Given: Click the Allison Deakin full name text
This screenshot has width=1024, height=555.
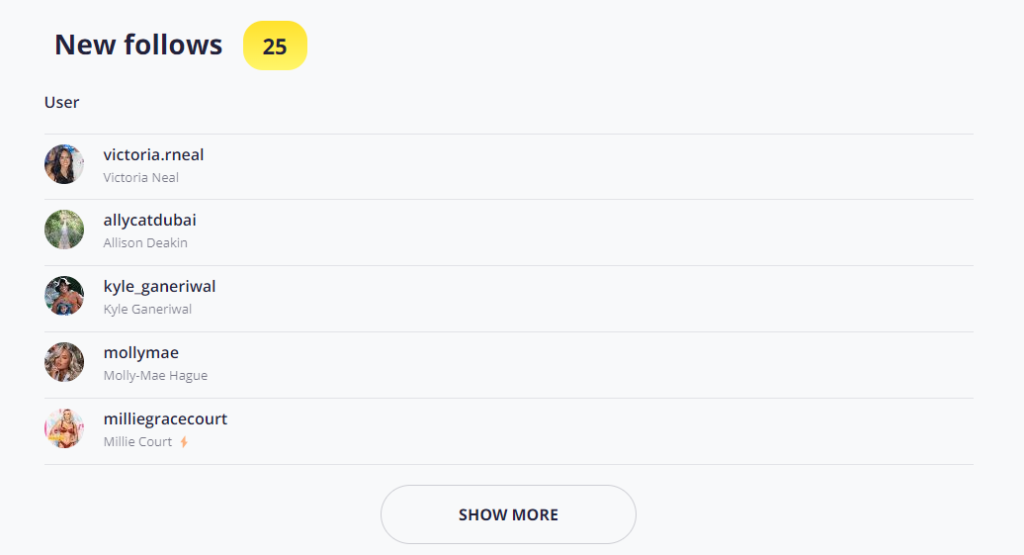Looking at the screenshot, I should [x=145, y=243].
